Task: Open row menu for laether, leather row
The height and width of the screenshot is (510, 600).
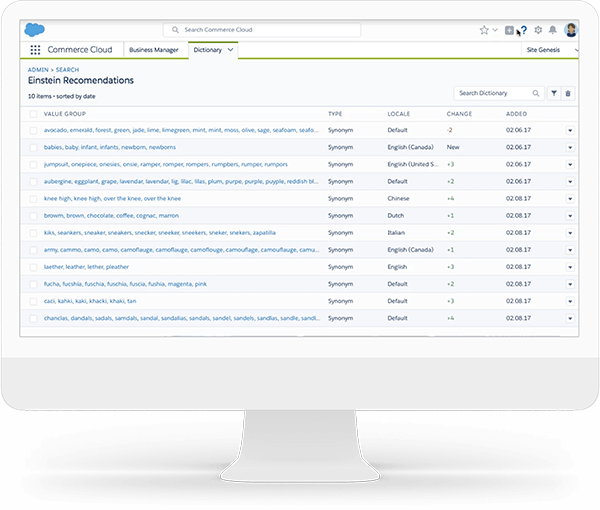Action: [x=570, y=267]
